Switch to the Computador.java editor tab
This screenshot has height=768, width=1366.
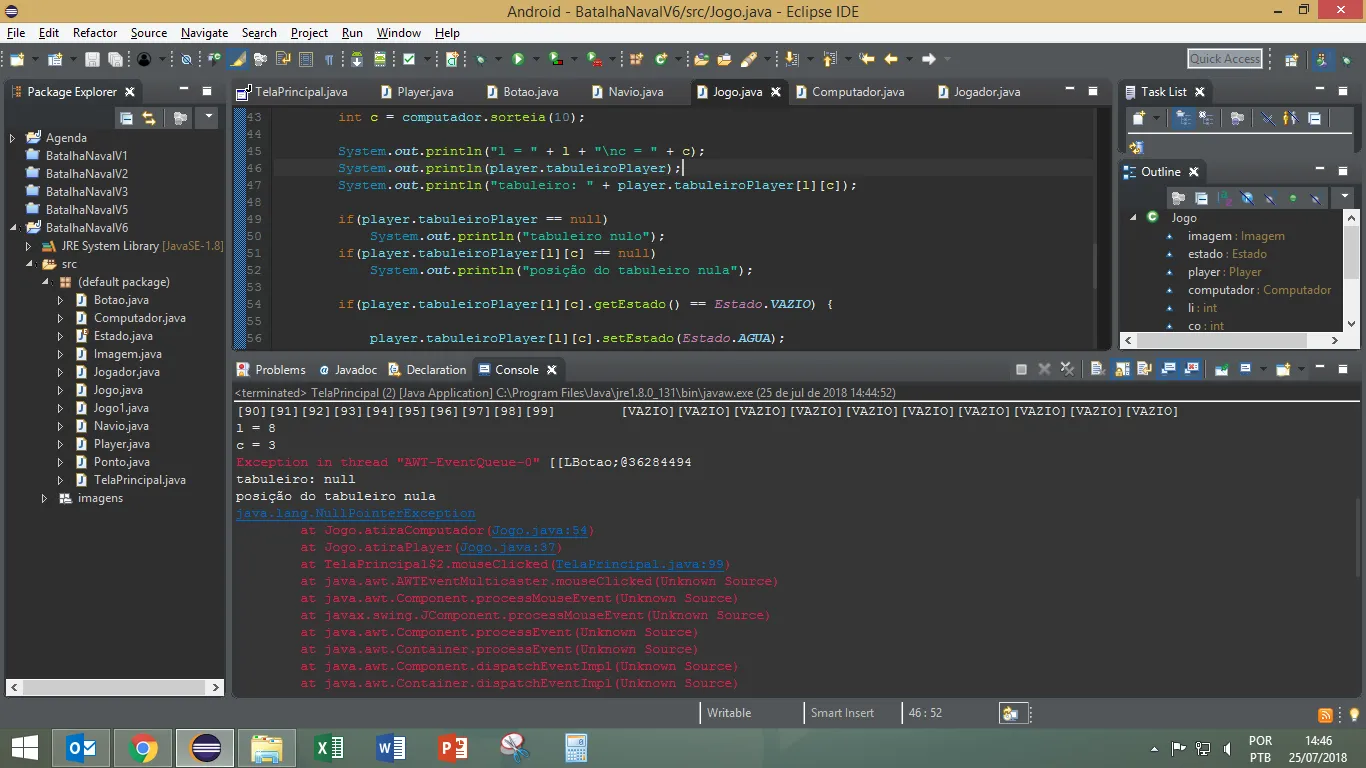(x=857, y=92)
